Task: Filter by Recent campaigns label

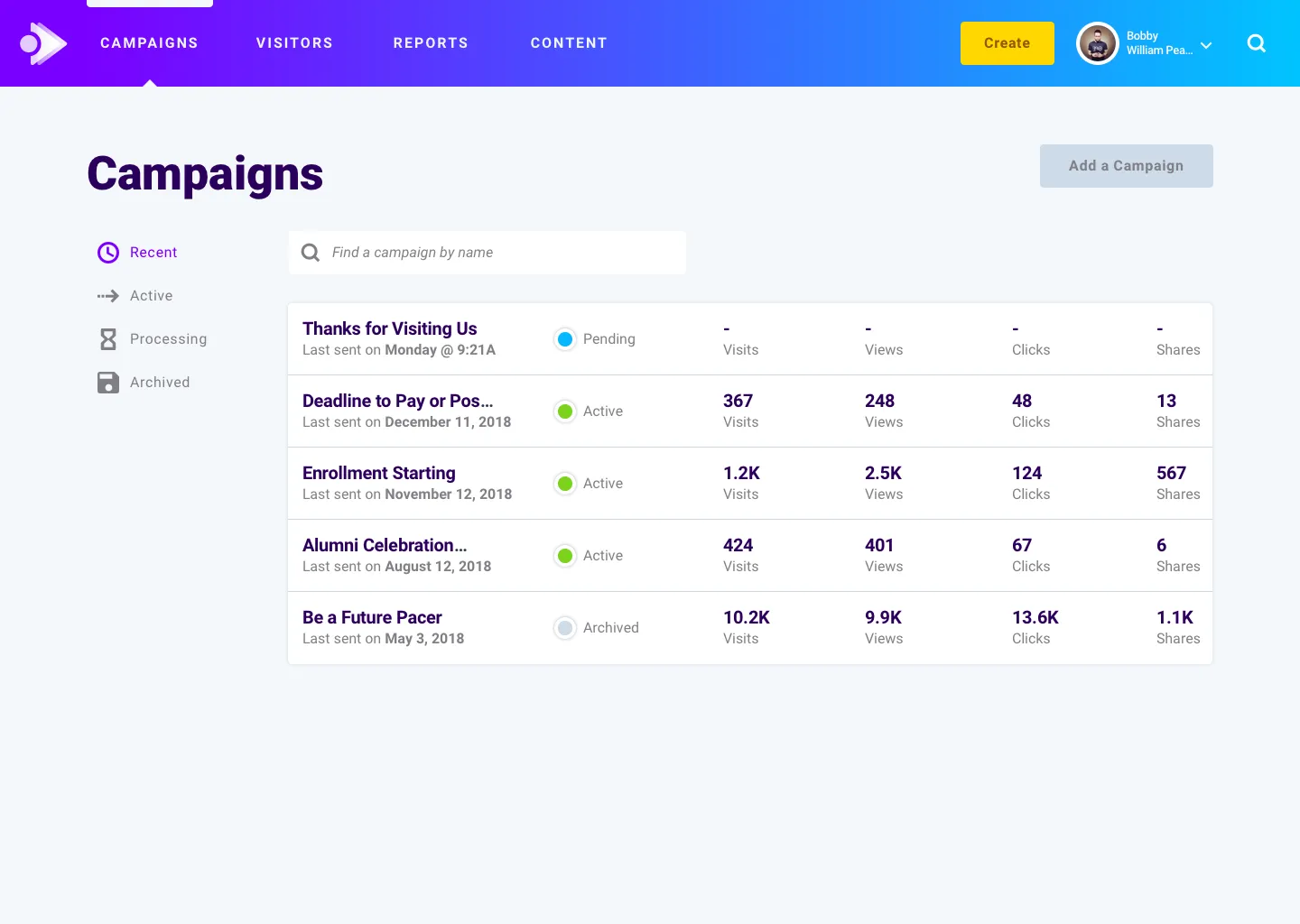Action: coord(153,253)
